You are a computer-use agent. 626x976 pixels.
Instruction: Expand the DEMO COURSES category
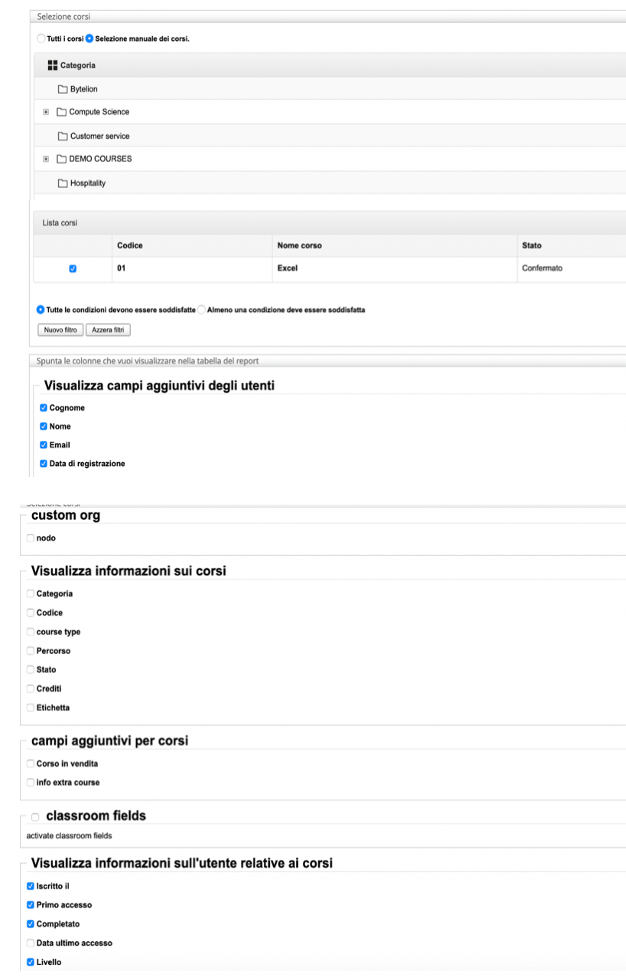(x=46, y=159)
